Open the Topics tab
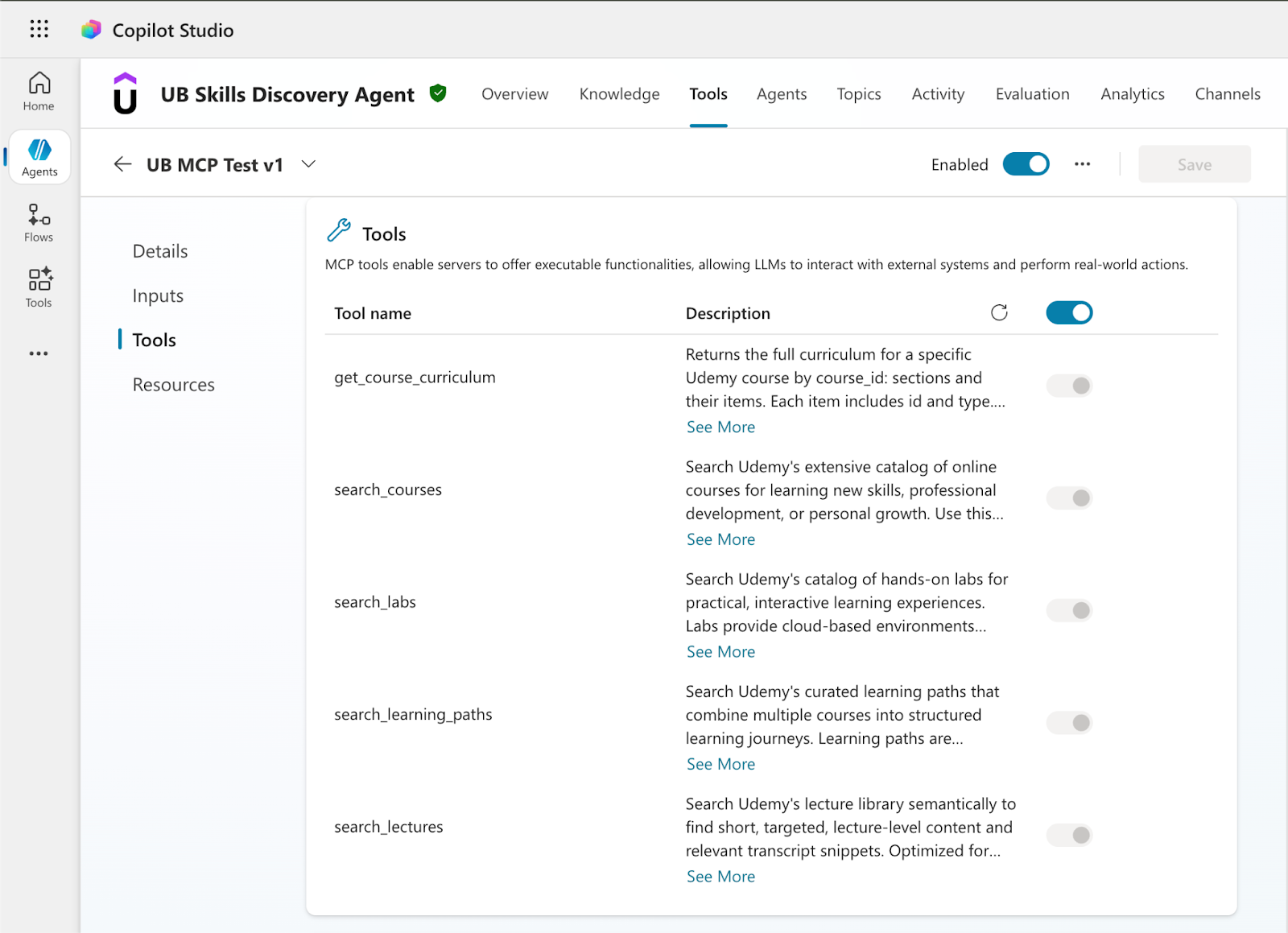The image size is (1288, 933). 859,94
